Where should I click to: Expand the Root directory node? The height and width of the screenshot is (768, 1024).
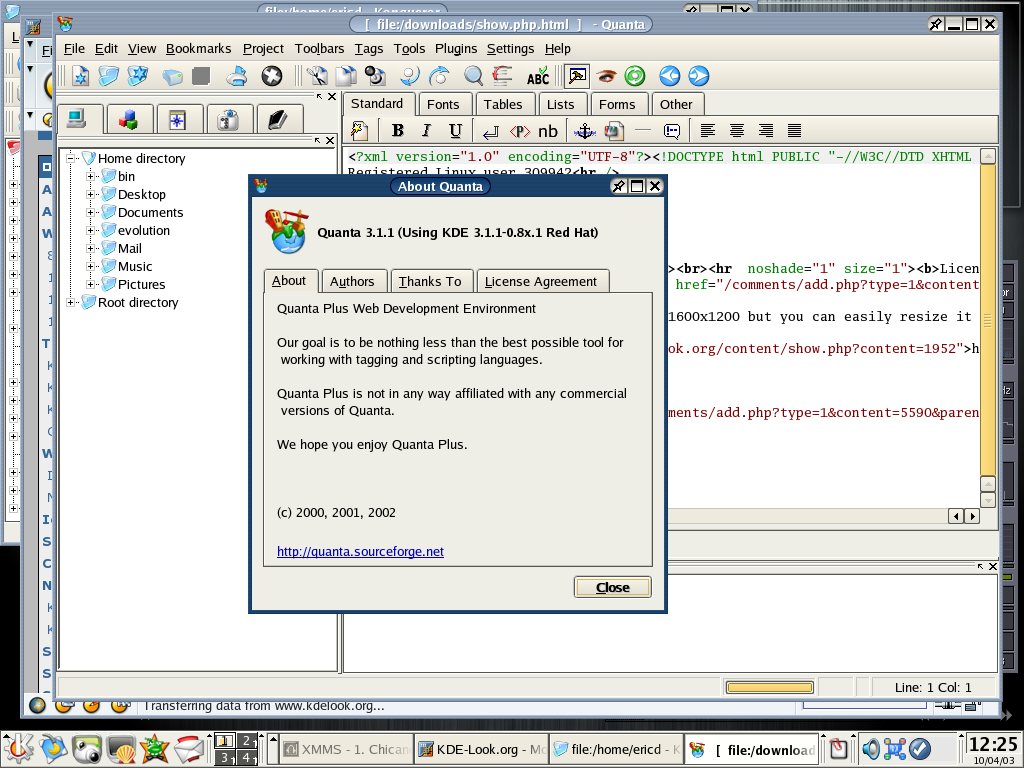tap(71, 302)
